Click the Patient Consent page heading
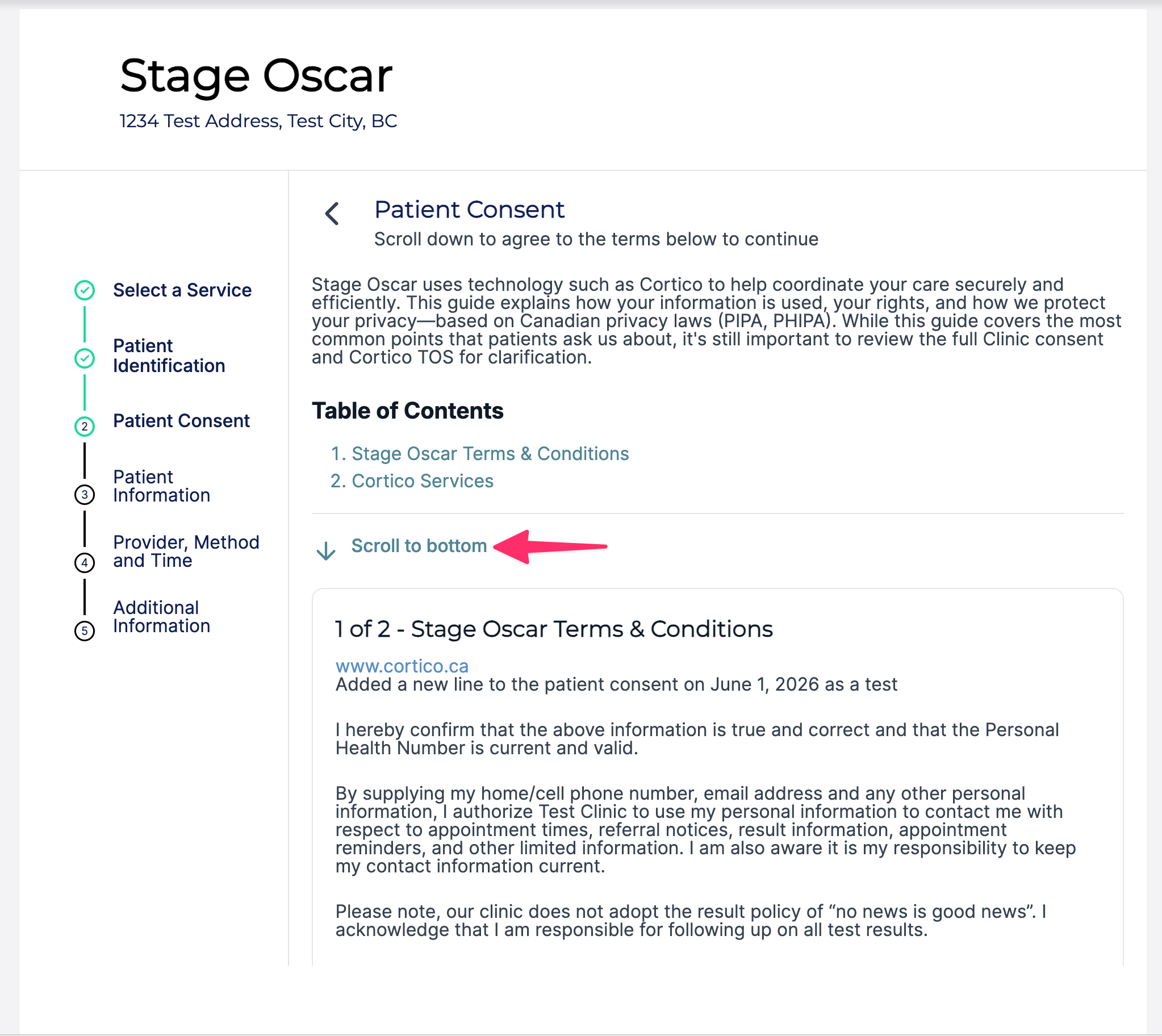This screenshot has width=1162, height=1036. click(470, 210)
